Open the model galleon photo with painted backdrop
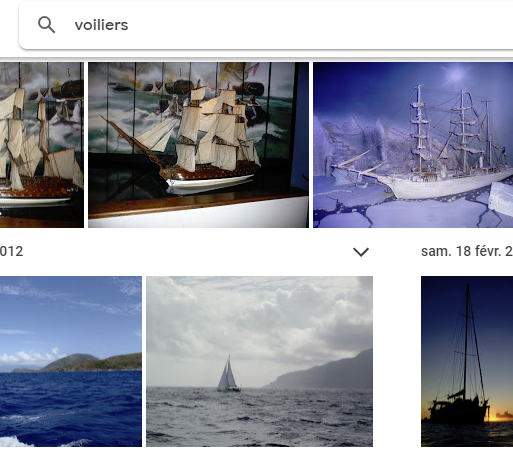This screenshot has height=456, width=513. tap(198, 145)
